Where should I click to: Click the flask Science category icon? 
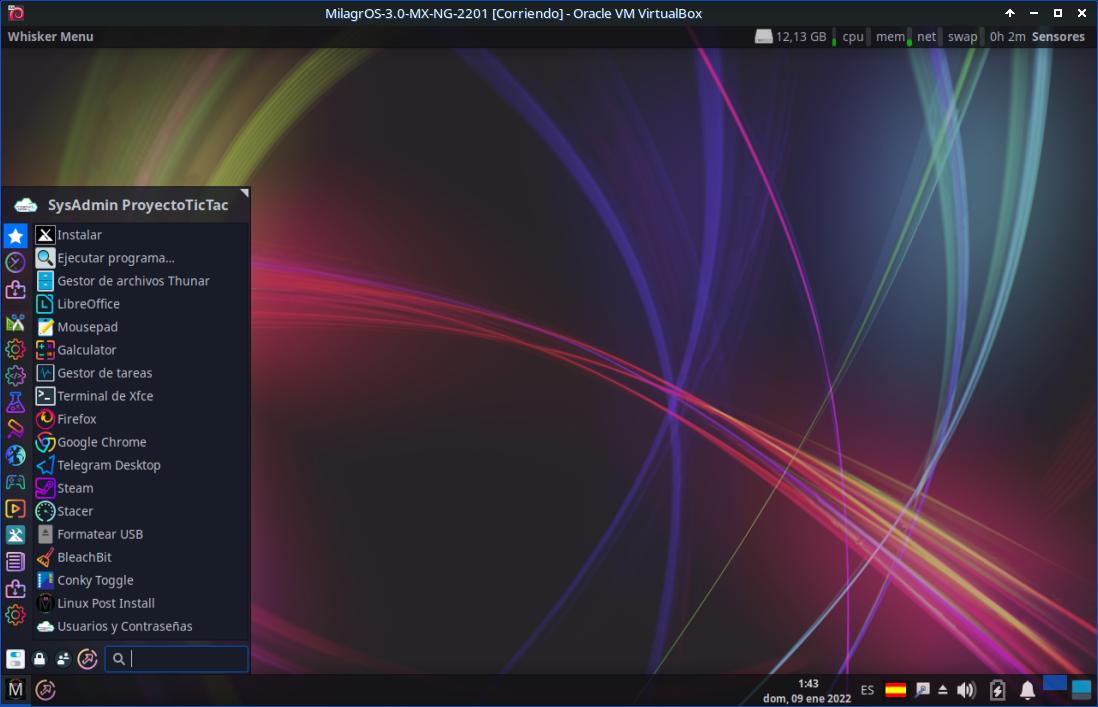point(15,402)
